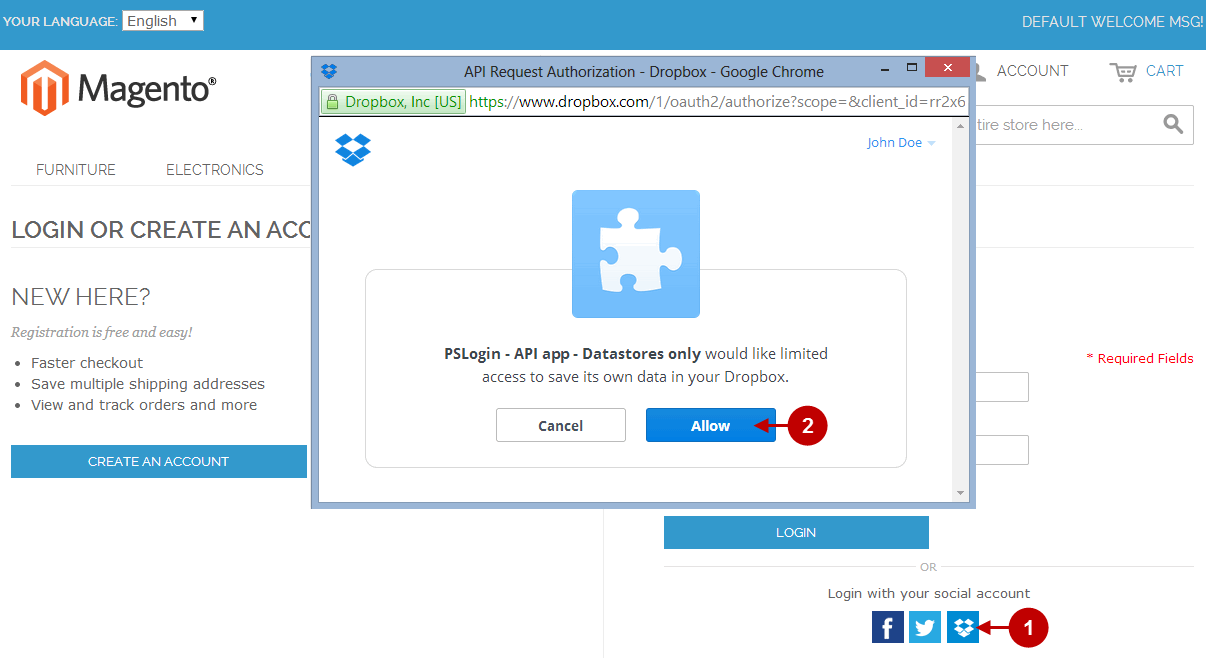Click the Cancel button in Dropbox popup
This screenshot has height=658, width=1206.
pos(561,425)
